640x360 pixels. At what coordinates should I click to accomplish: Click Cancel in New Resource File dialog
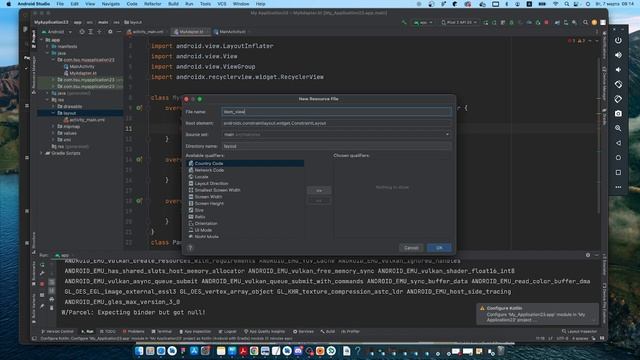(x=411, y=248)
